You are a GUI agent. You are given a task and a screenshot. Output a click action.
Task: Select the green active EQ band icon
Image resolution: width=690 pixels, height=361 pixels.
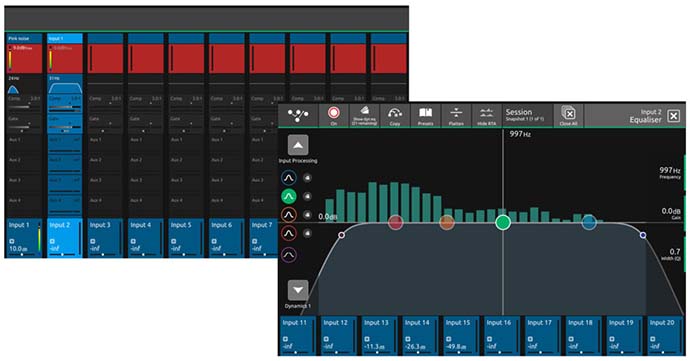point(289,196)
